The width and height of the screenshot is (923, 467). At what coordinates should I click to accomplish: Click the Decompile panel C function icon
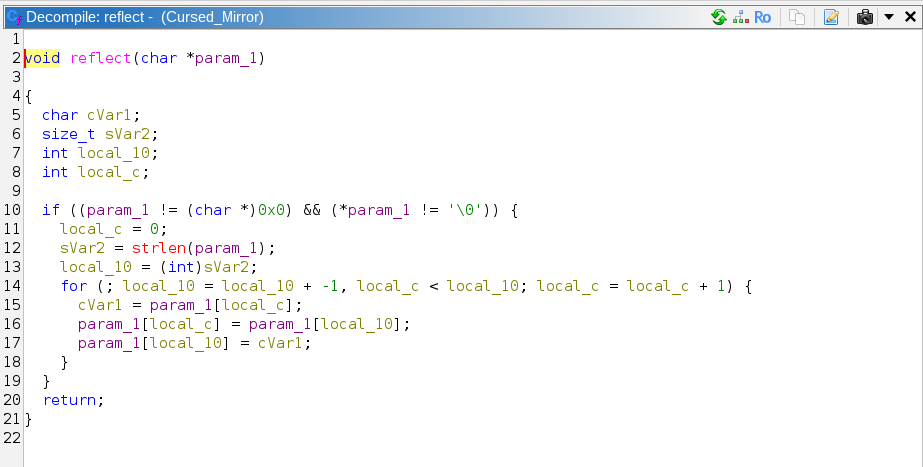click(15, 17)
